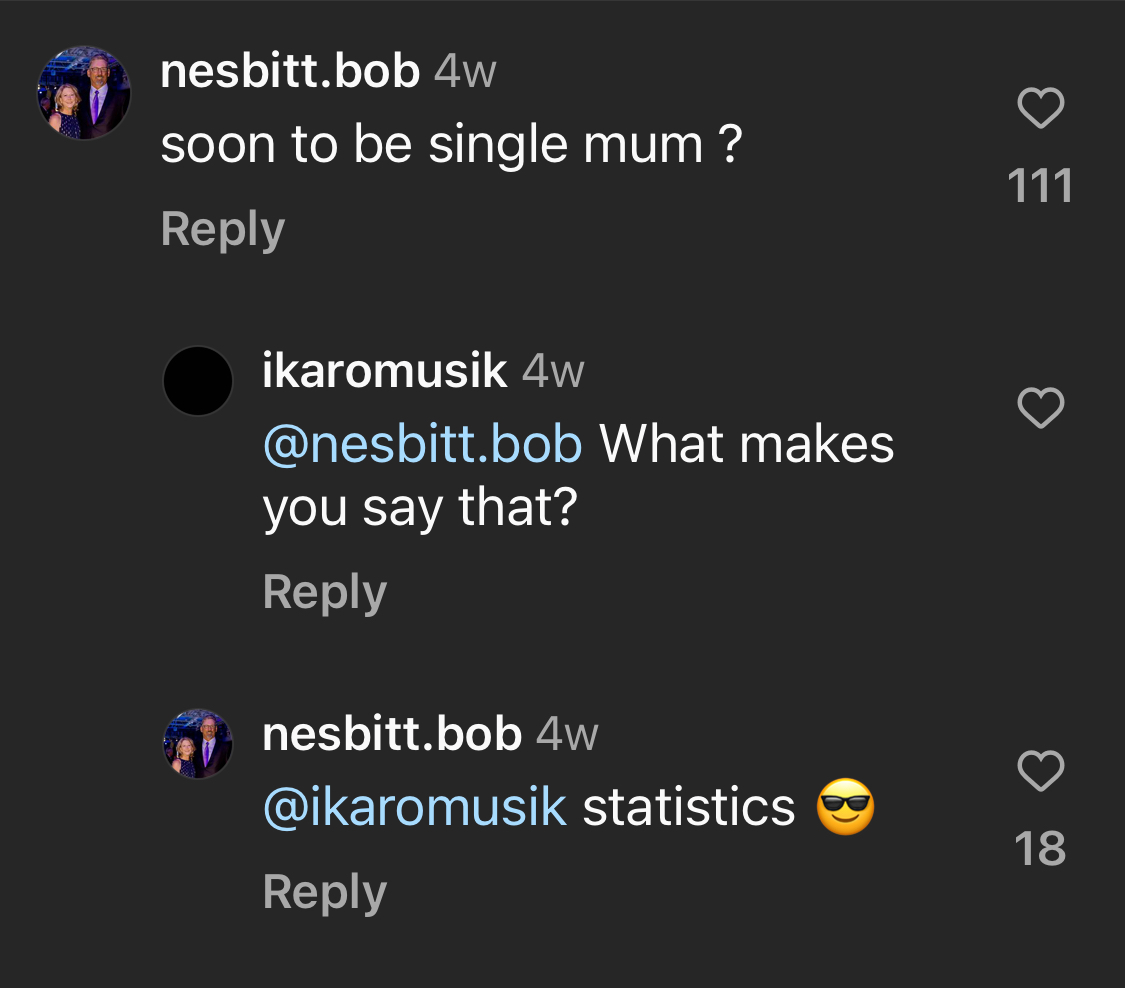Reply to the "soon to be single mum ?" comment
1125x988 pixels.
[x=223, y=229]
